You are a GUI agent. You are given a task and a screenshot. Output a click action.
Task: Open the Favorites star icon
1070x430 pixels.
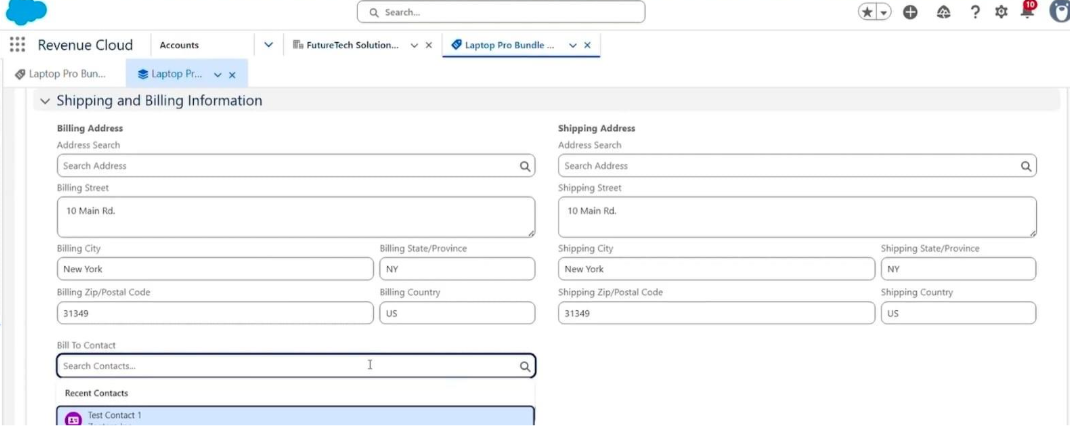pyautogui.click(x=867, y=12)
